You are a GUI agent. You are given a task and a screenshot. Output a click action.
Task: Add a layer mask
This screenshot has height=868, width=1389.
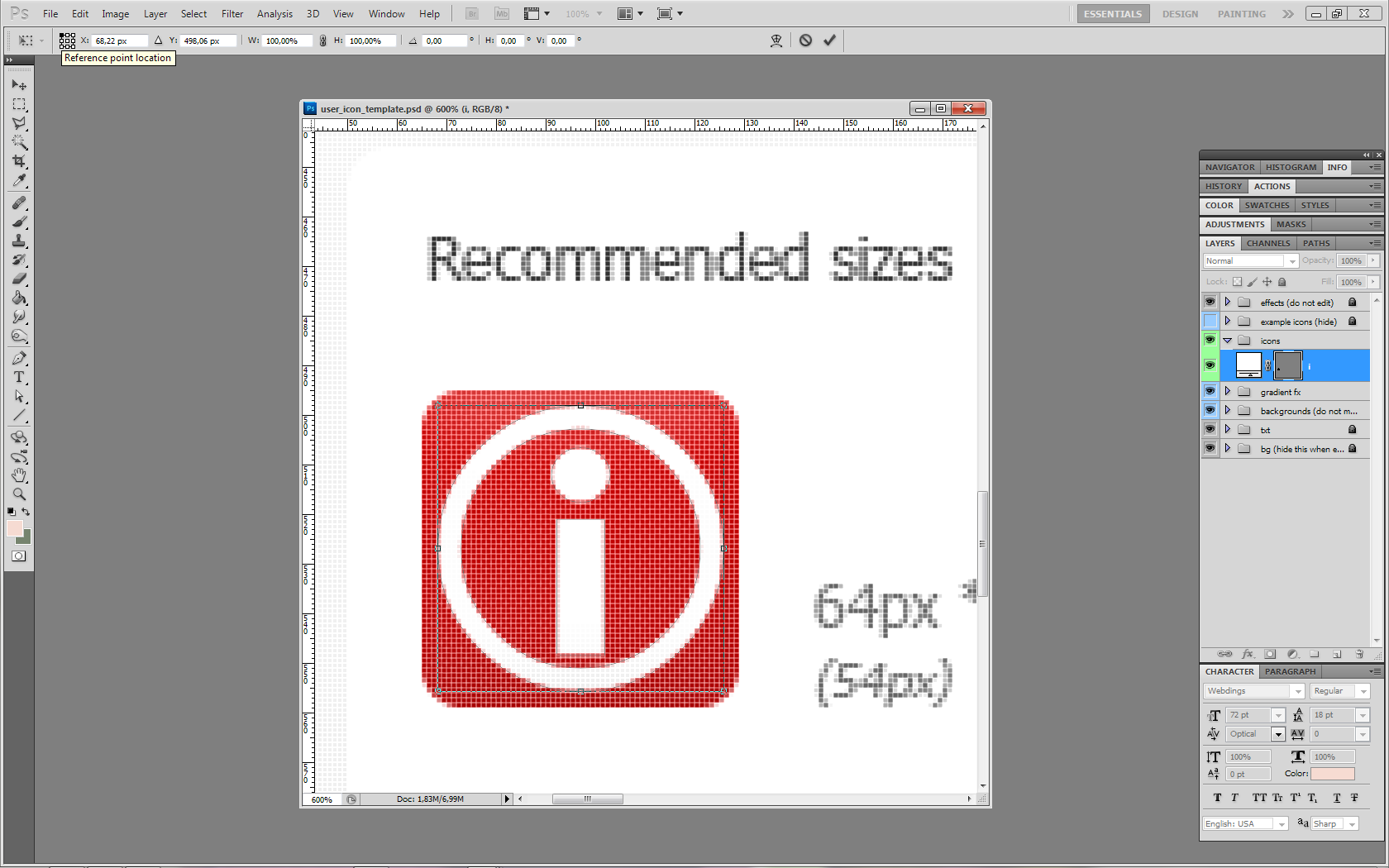(1271, 654)
